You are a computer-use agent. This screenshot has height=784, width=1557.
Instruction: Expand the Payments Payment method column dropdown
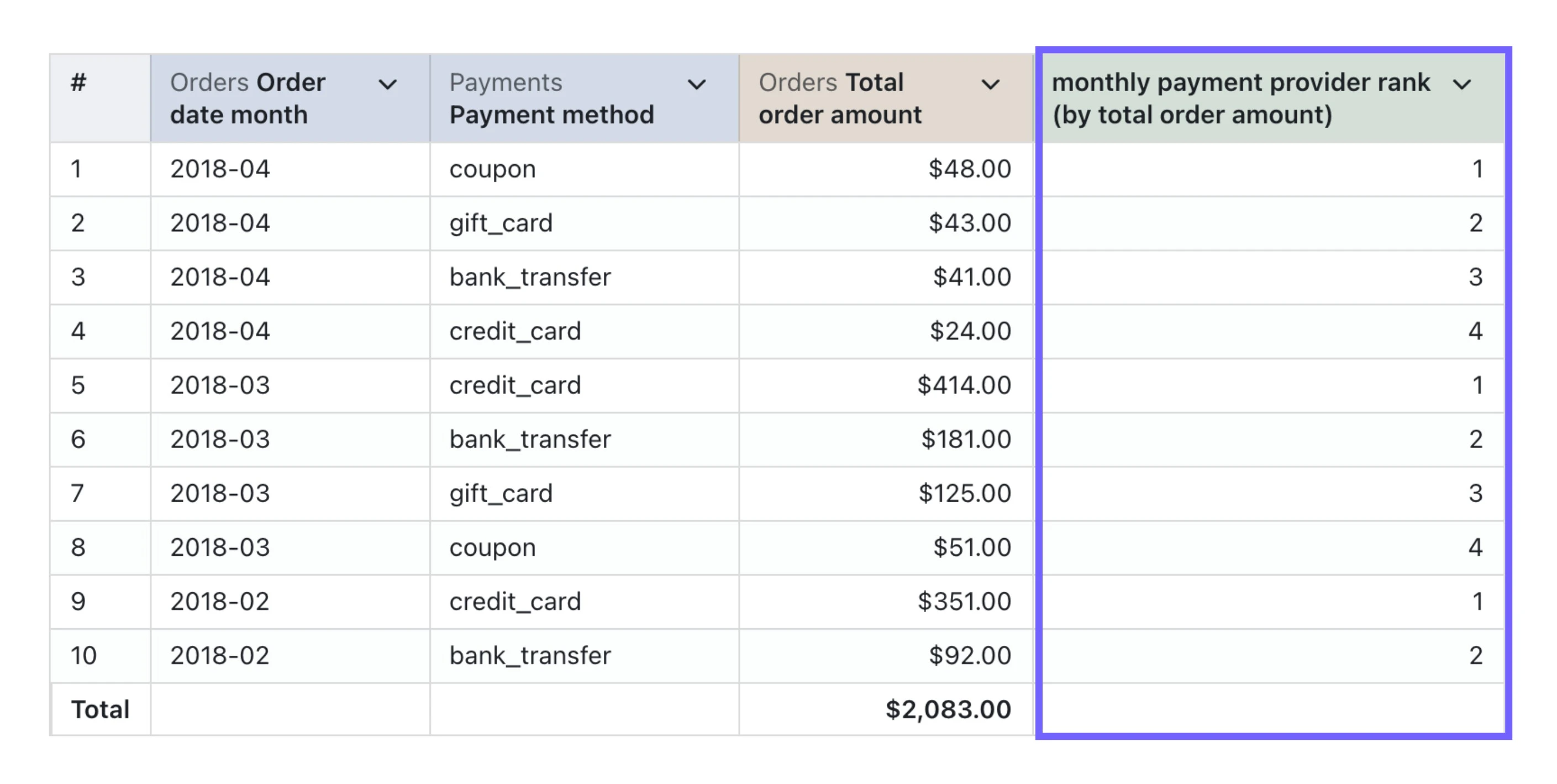coord(697,84)
